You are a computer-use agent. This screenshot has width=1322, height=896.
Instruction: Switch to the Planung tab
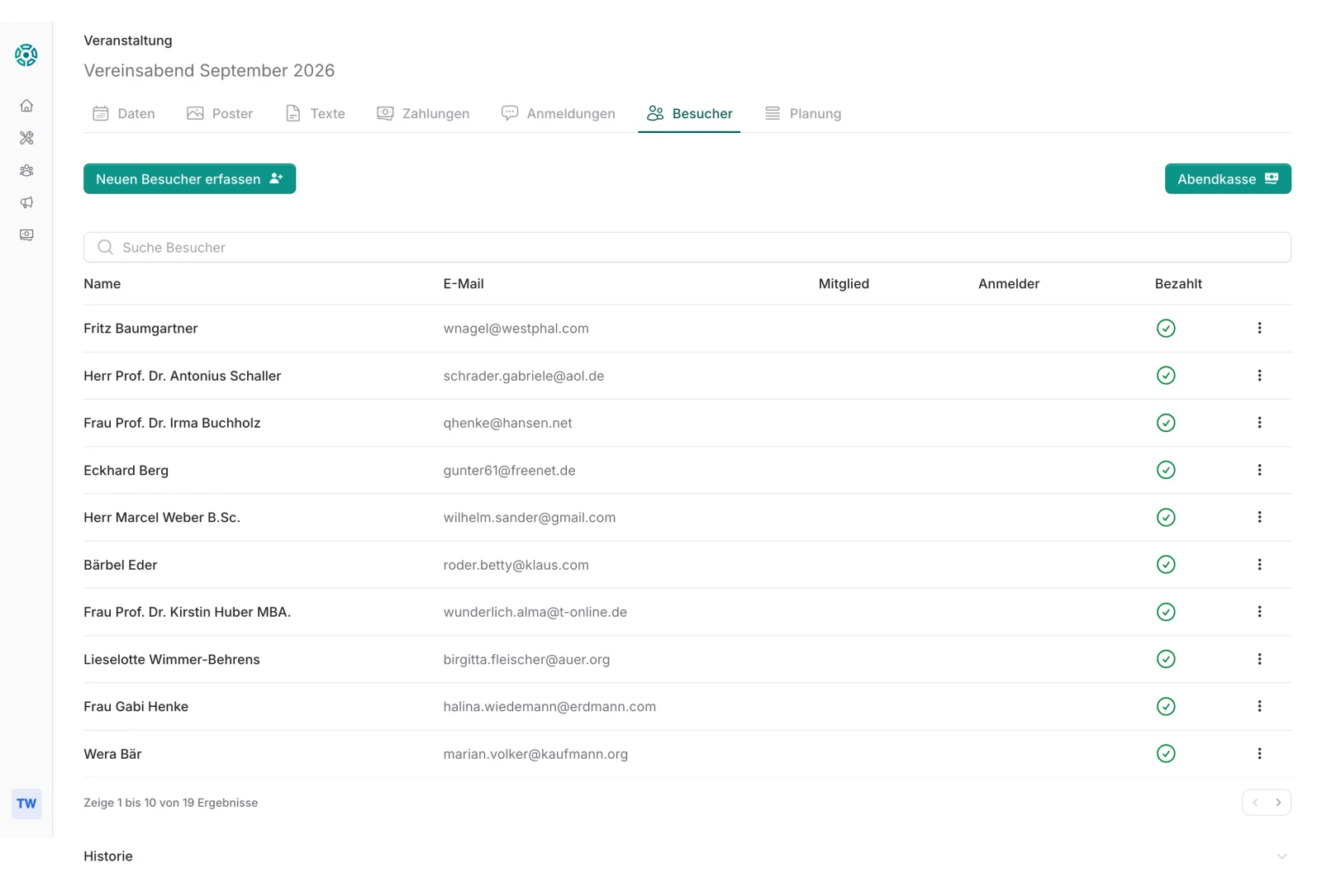pyautogui.click(x=803, y=114)
